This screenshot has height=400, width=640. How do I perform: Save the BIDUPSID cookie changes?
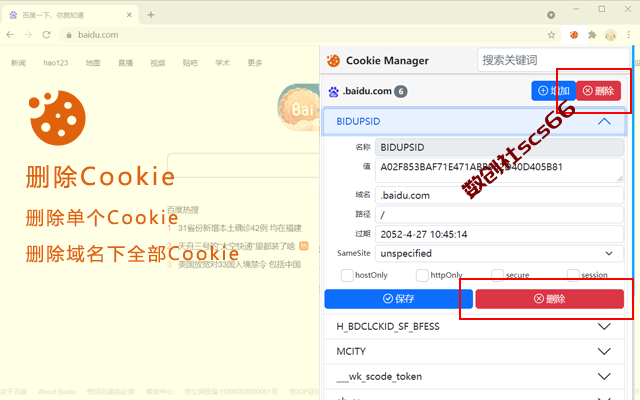coord(399,299)
